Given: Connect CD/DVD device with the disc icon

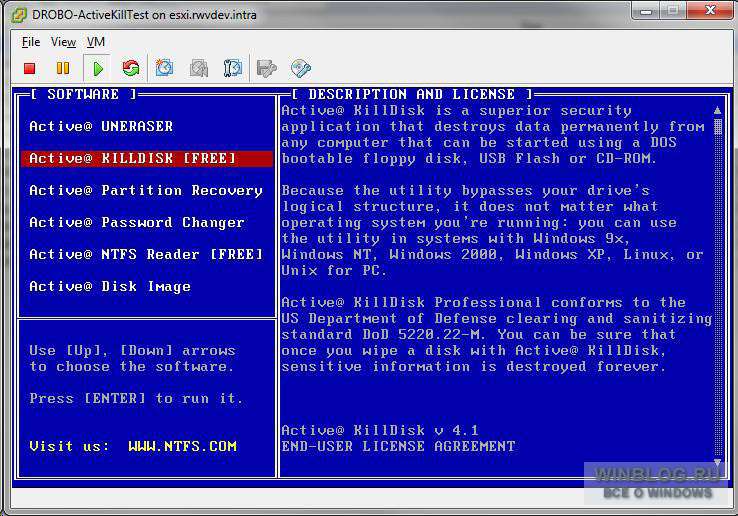Looking at the screenshot, I should 301,68.
